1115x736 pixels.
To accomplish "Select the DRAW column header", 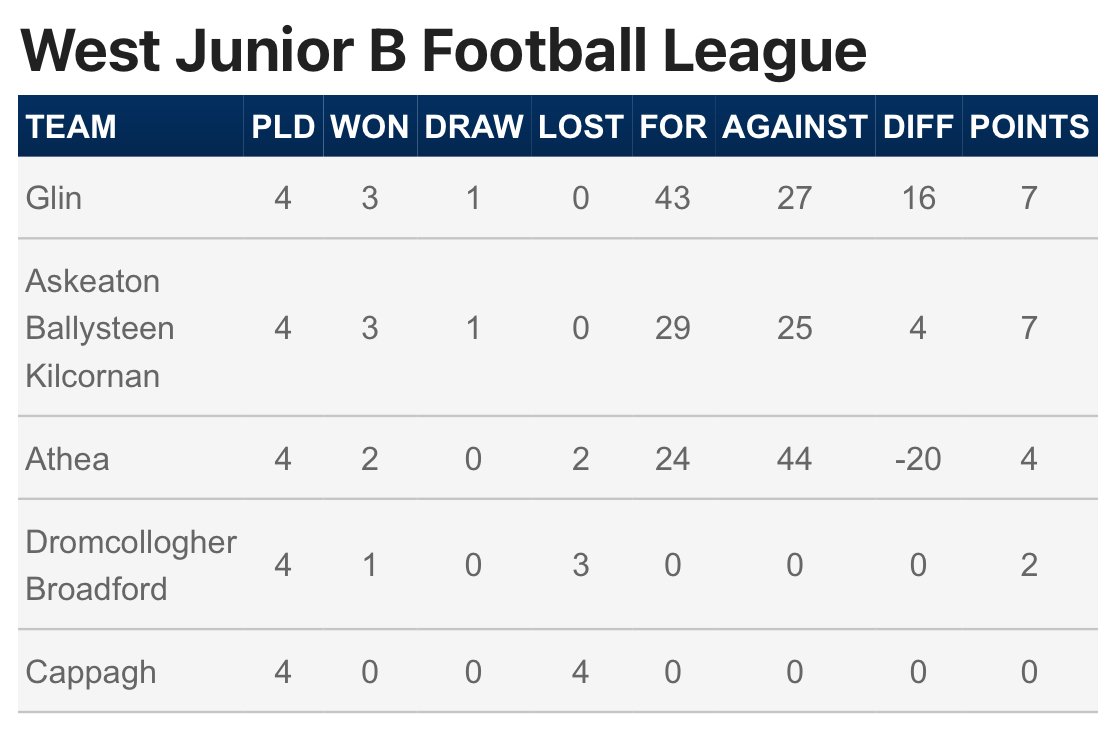I will [x=474, y=127].
